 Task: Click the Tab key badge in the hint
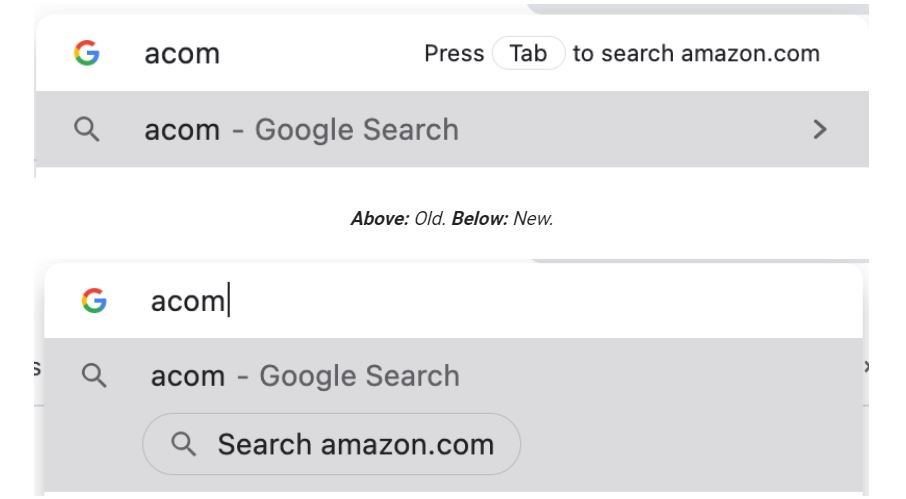pos(528,54)
